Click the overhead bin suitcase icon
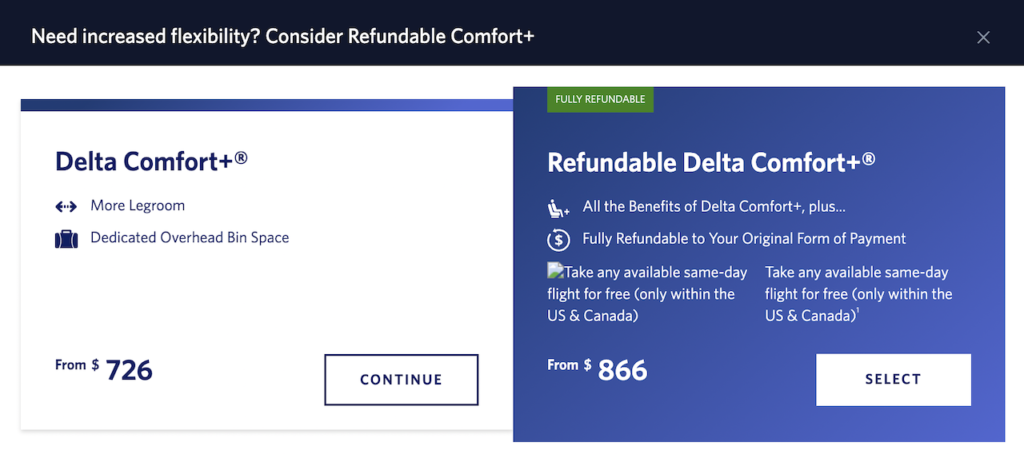 click(66, 239)
